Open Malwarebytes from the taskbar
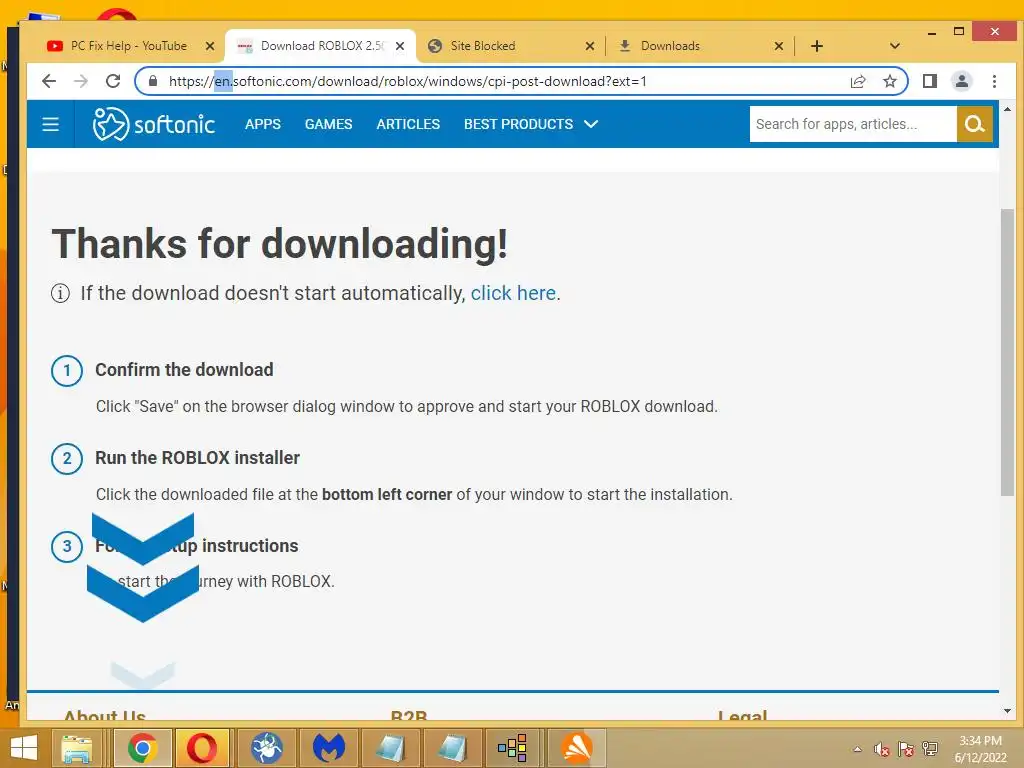The height and width of the screenshot is (768, 1024). (x=328, y=748)
